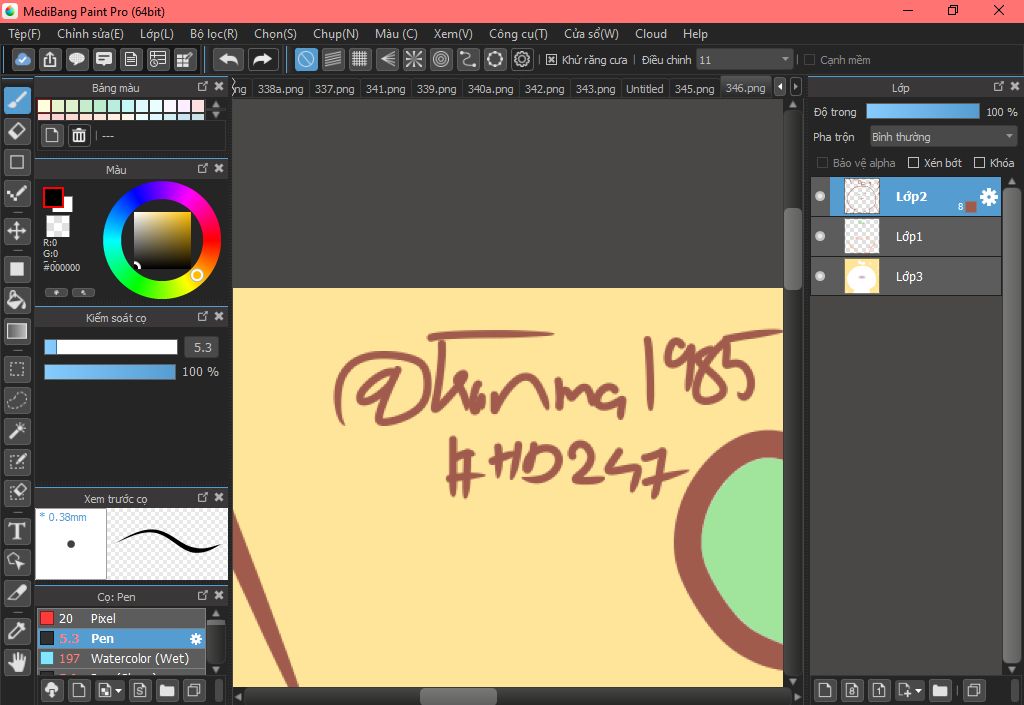Select the Eraser tool
The width and height of the screenshot is (1024, 705).
[x=17, y=131]
